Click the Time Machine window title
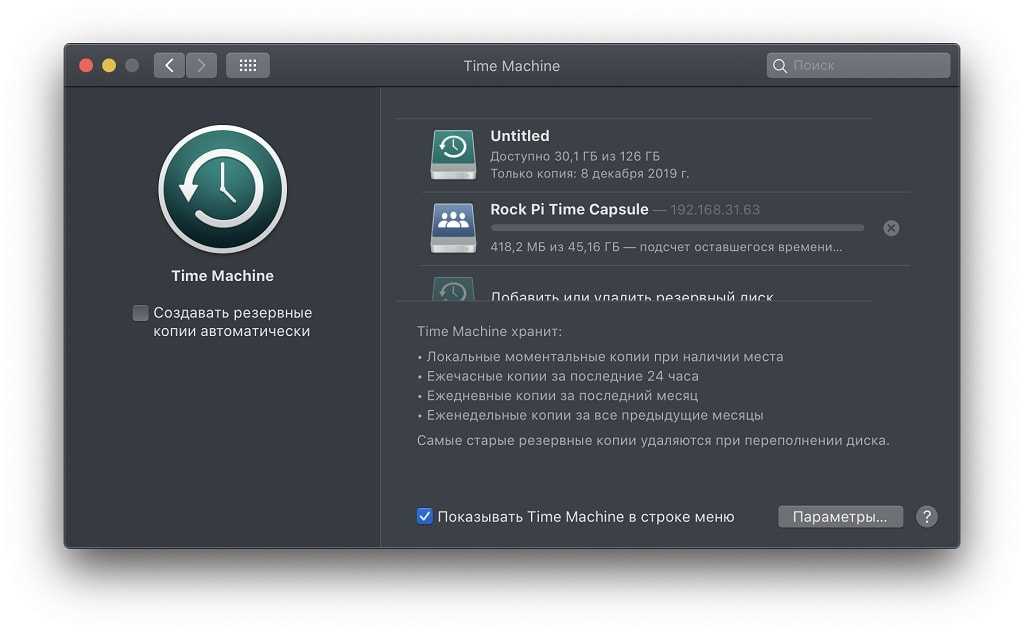This screenshot has height=633, width=1024. coord(511,66)
